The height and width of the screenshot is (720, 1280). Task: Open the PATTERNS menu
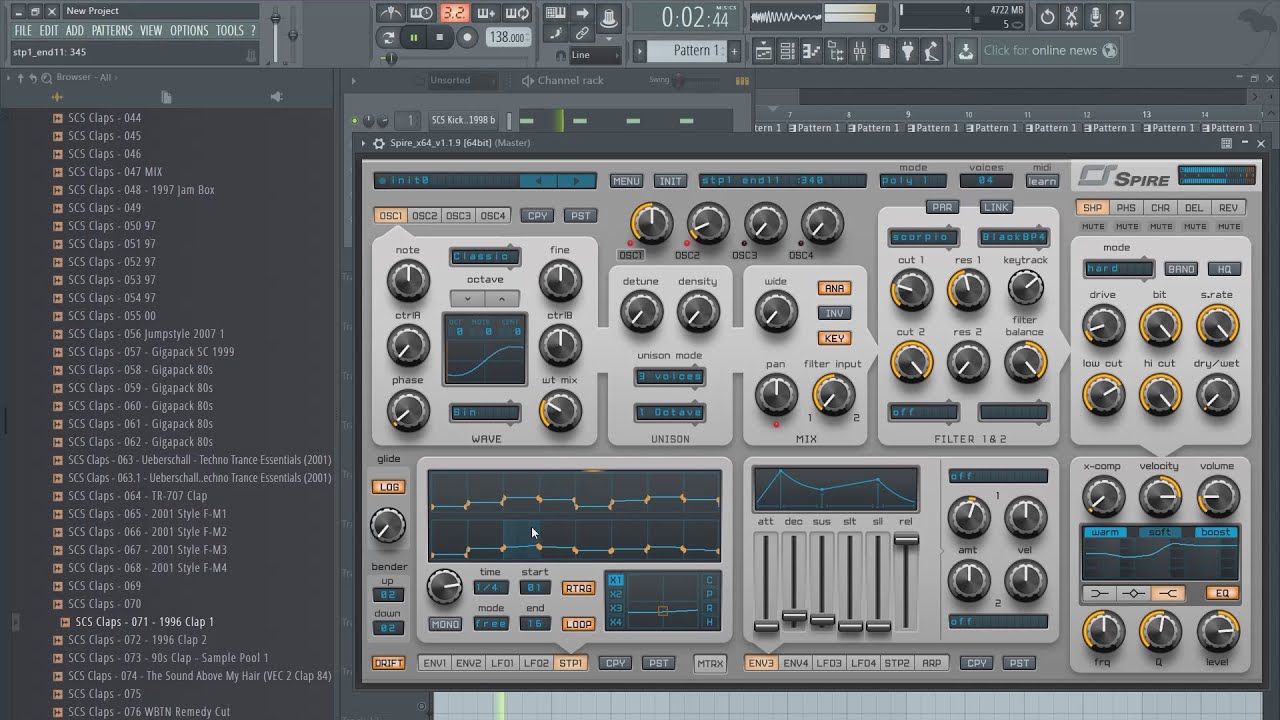point(112,31)
